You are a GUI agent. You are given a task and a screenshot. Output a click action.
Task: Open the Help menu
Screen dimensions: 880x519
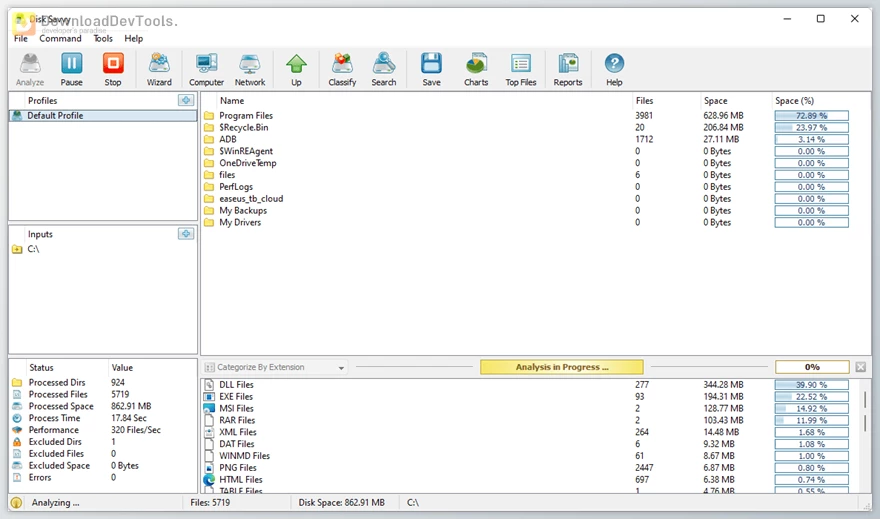pos(134,38)
